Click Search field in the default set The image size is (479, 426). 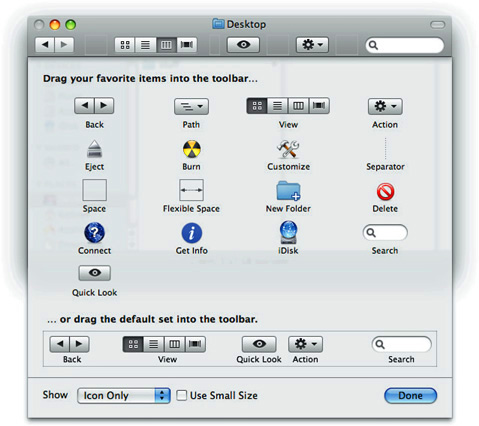tap(401, 344)
